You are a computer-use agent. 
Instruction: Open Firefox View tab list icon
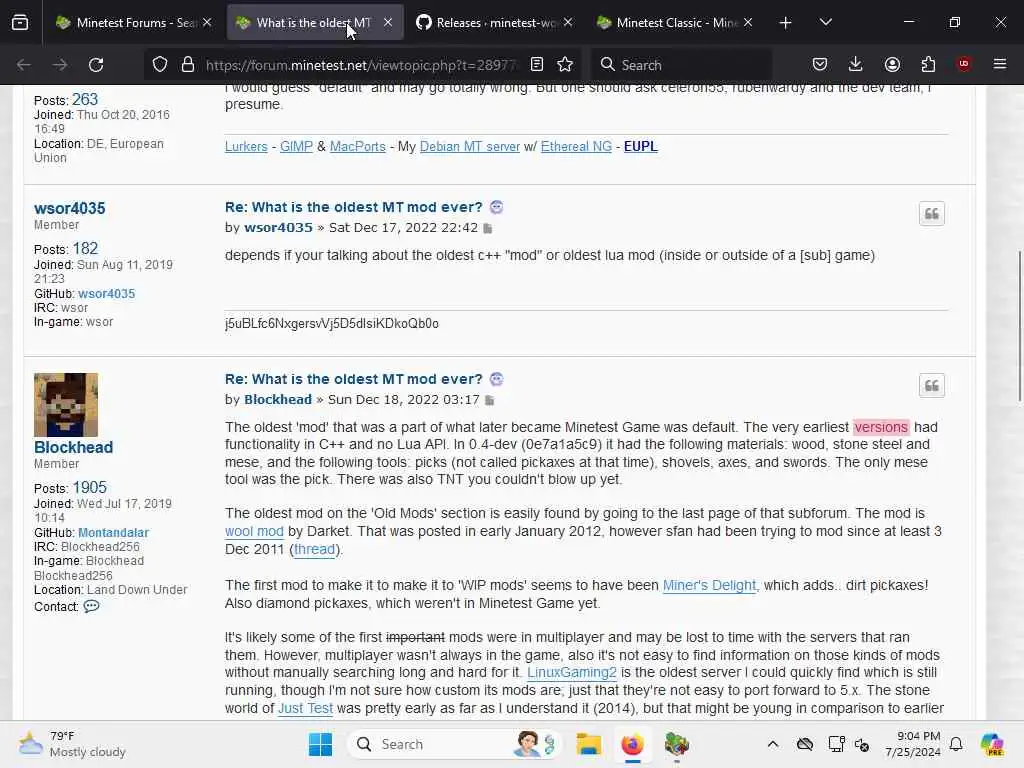point(20,23)
